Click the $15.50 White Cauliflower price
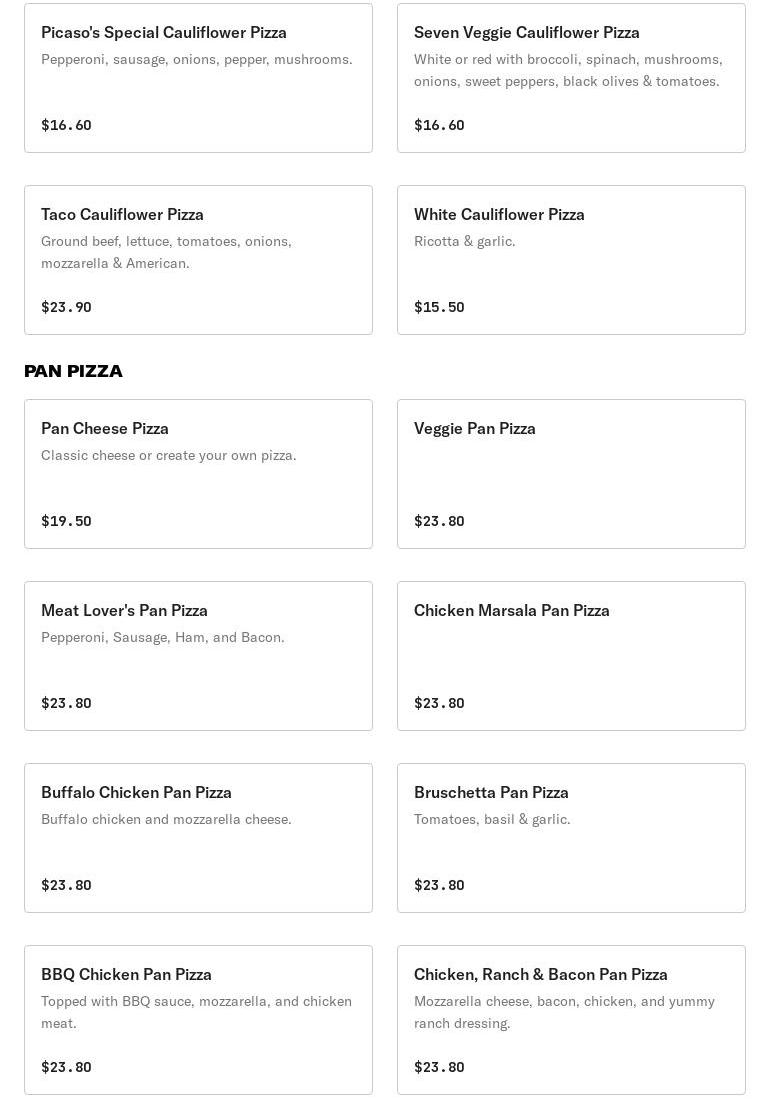Screen dimensions: 770x1099 pyautogui.click(x=439, y=307)
